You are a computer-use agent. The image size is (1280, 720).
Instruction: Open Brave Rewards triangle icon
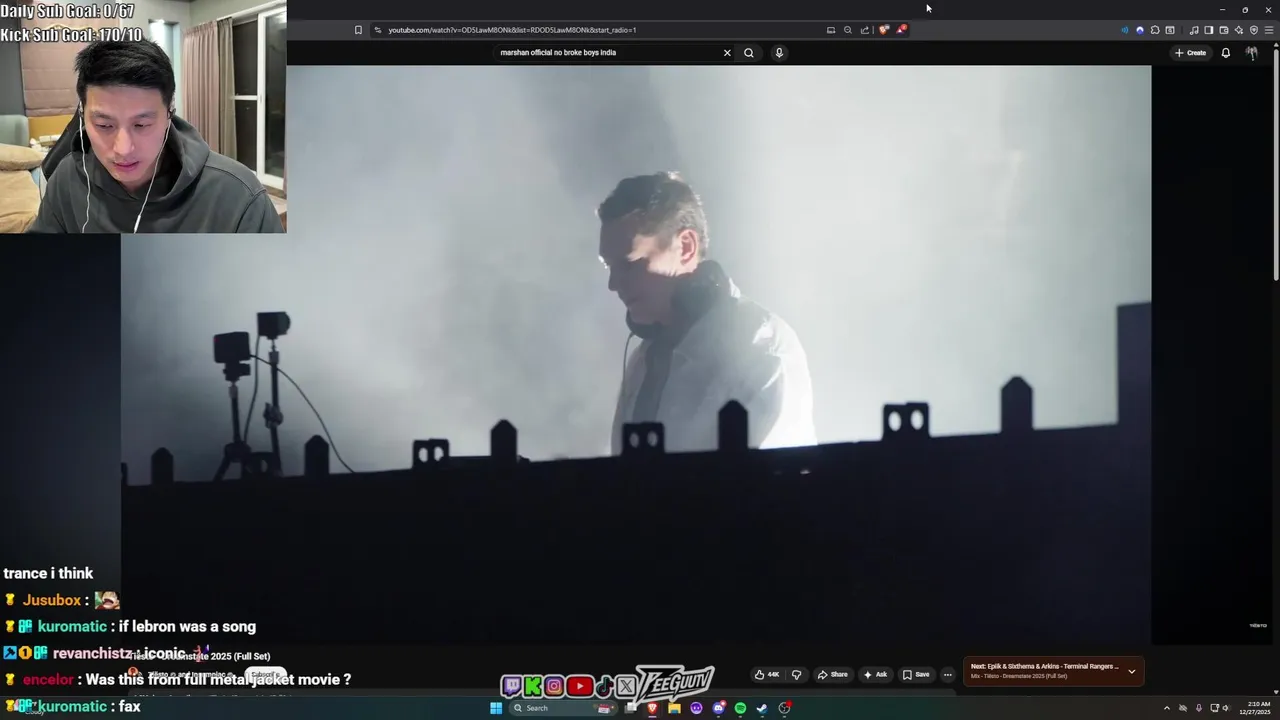(x=901, y=29)
